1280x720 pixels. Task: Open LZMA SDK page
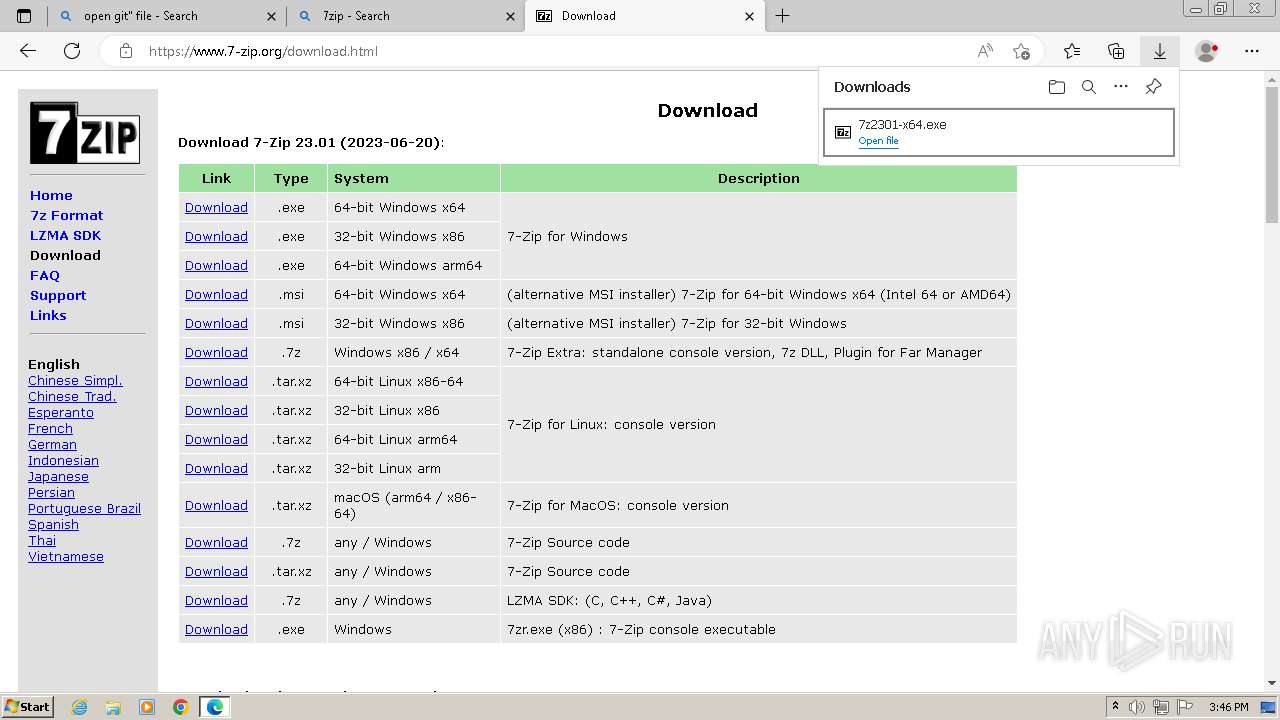tap(65, 235)
